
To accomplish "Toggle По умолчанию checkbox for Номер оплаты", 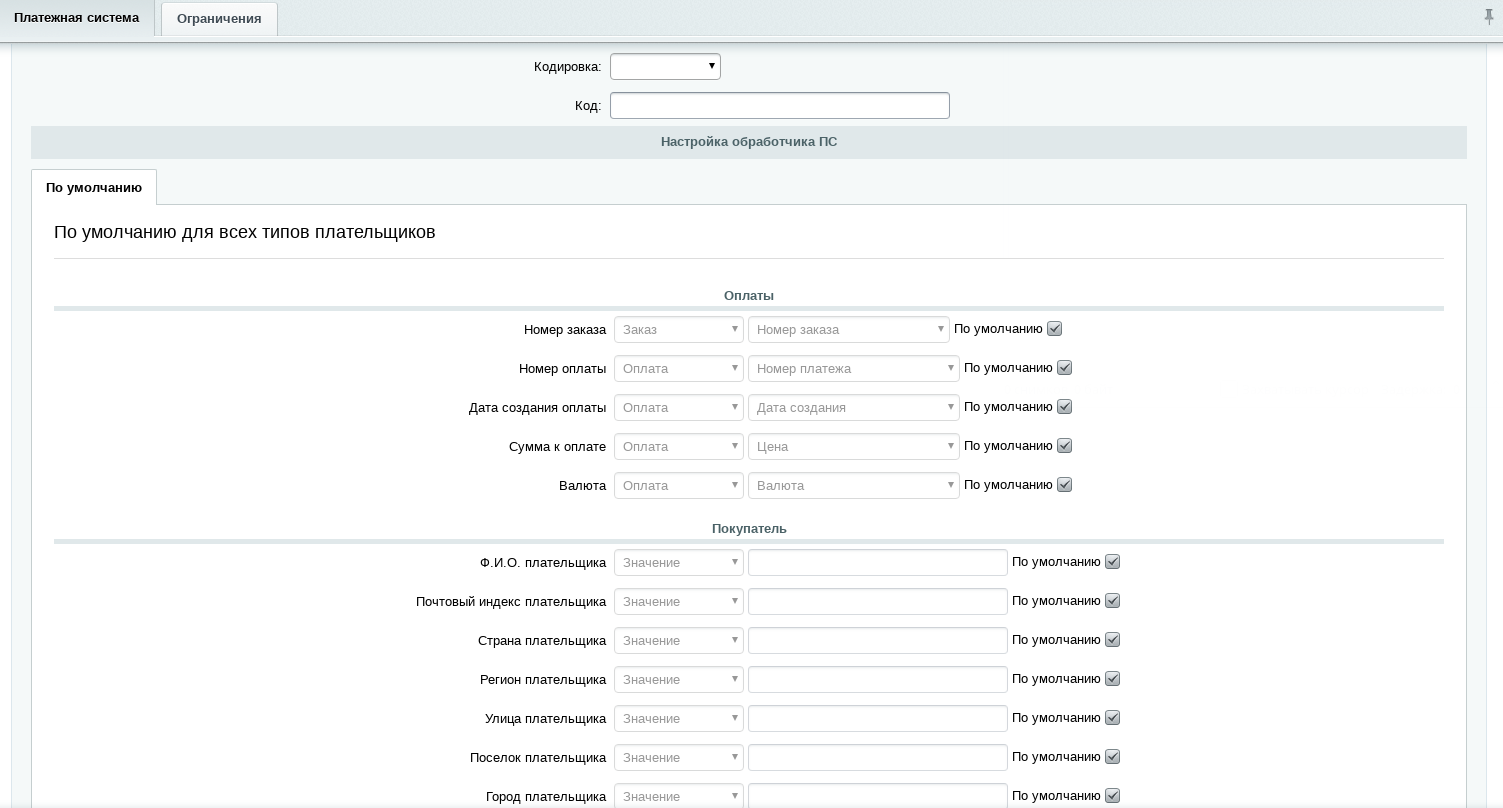I will click(x=1065, y=368).
